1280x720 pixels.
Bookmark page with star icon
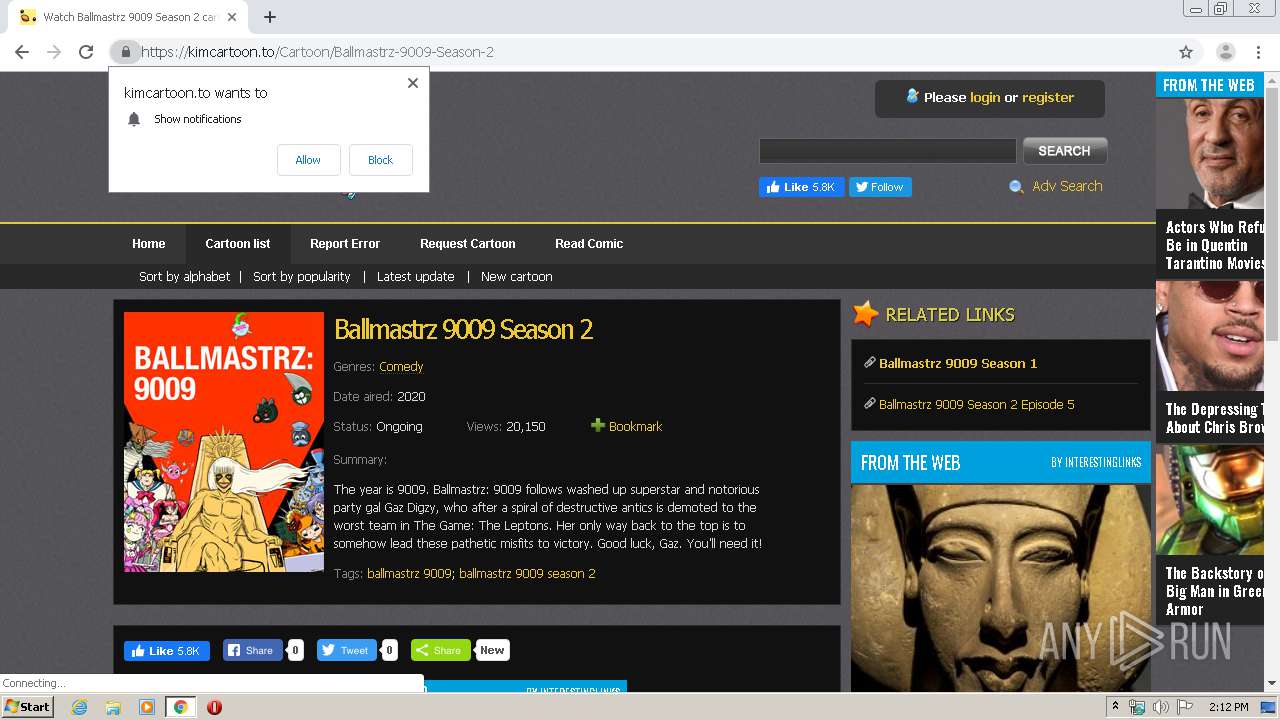click(x=1186, y=52)
